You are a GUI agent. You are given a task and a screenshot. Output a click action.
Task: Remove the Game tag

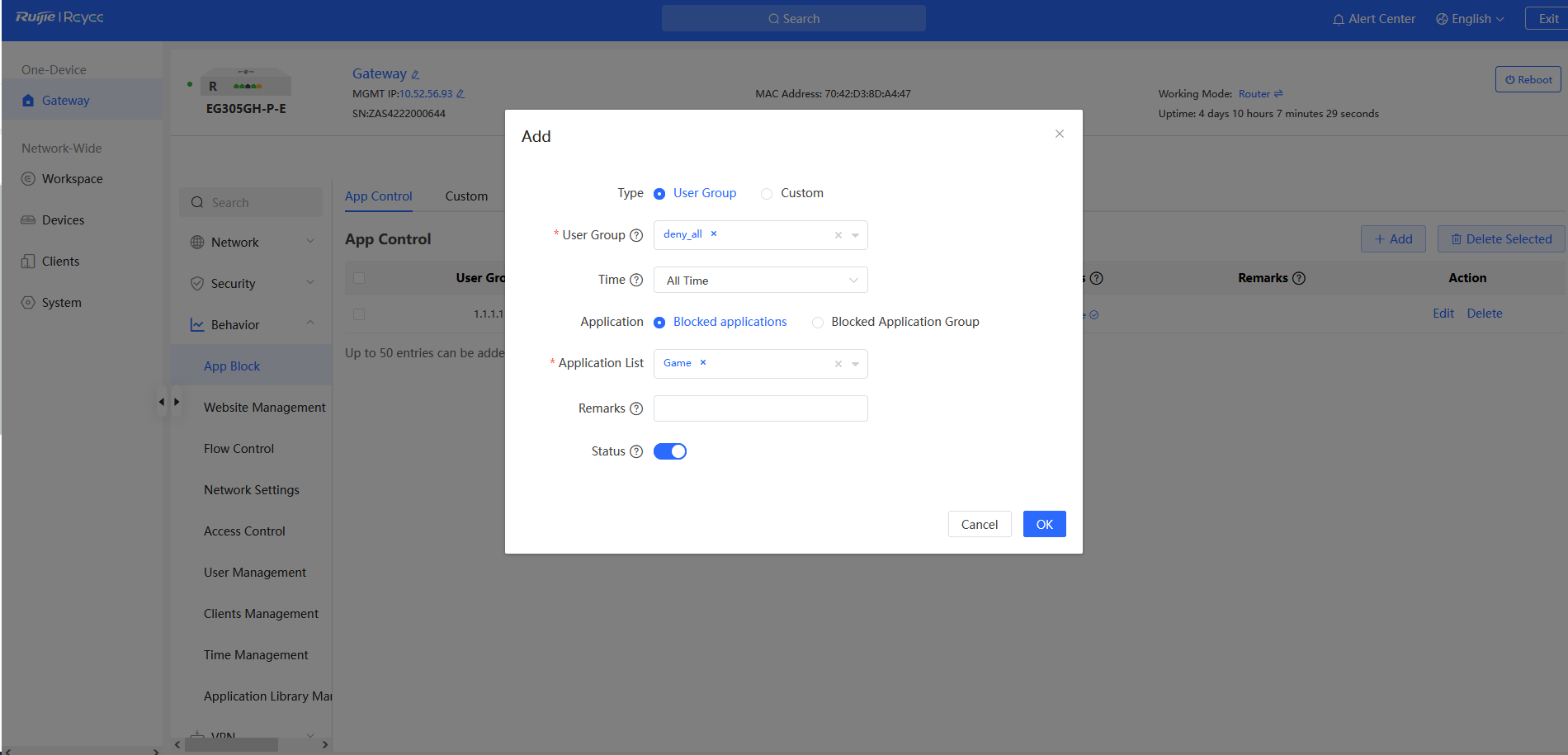[x=703, y=363]
